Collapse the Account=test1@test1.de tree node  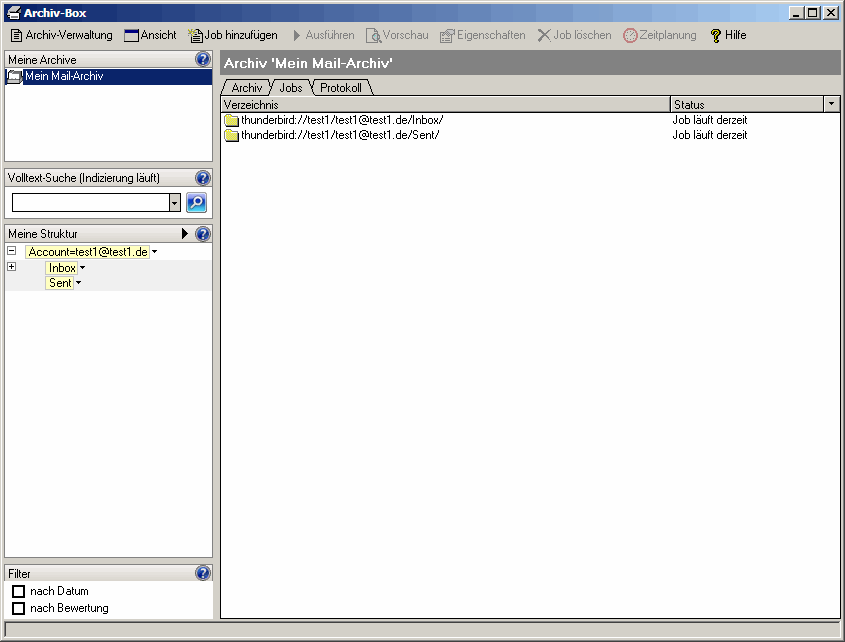pos(11,252)
